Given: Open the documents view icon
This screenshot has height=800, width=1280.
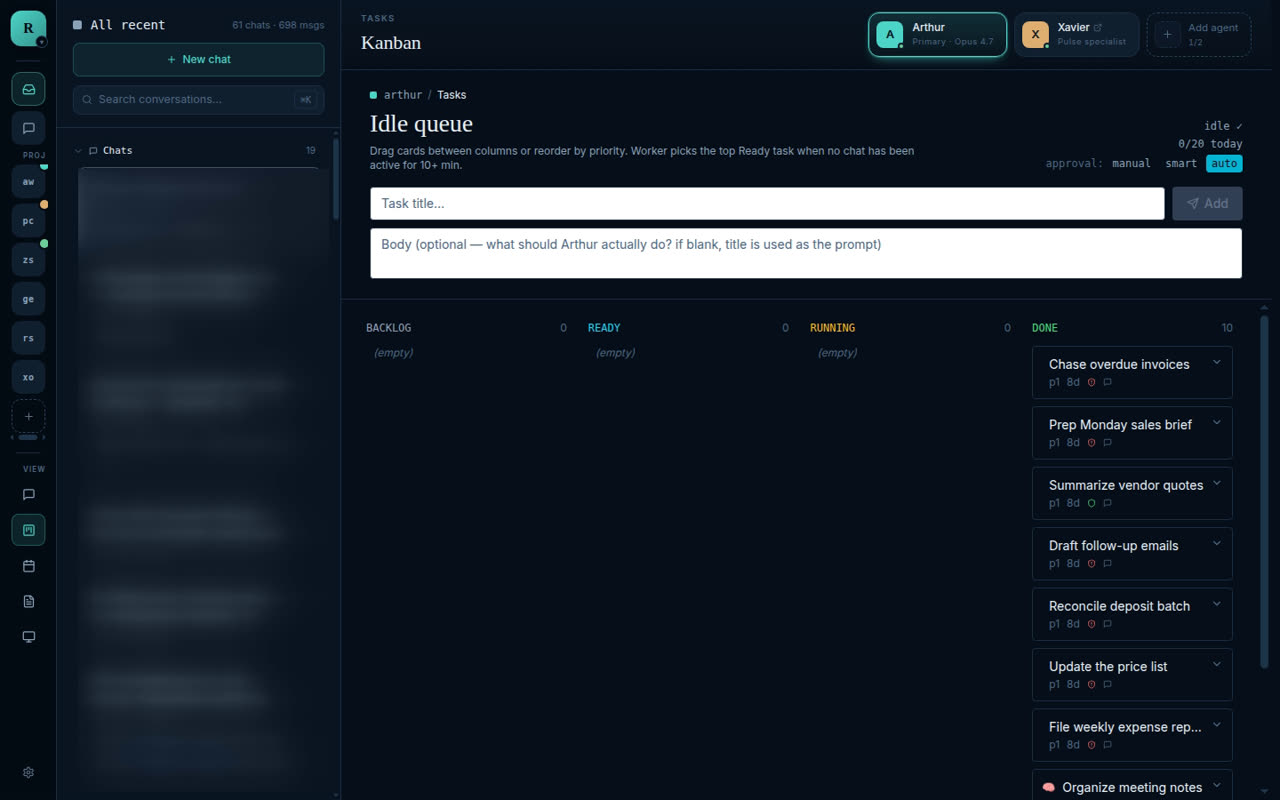Looking at the screenshot, I should [28, 601].
